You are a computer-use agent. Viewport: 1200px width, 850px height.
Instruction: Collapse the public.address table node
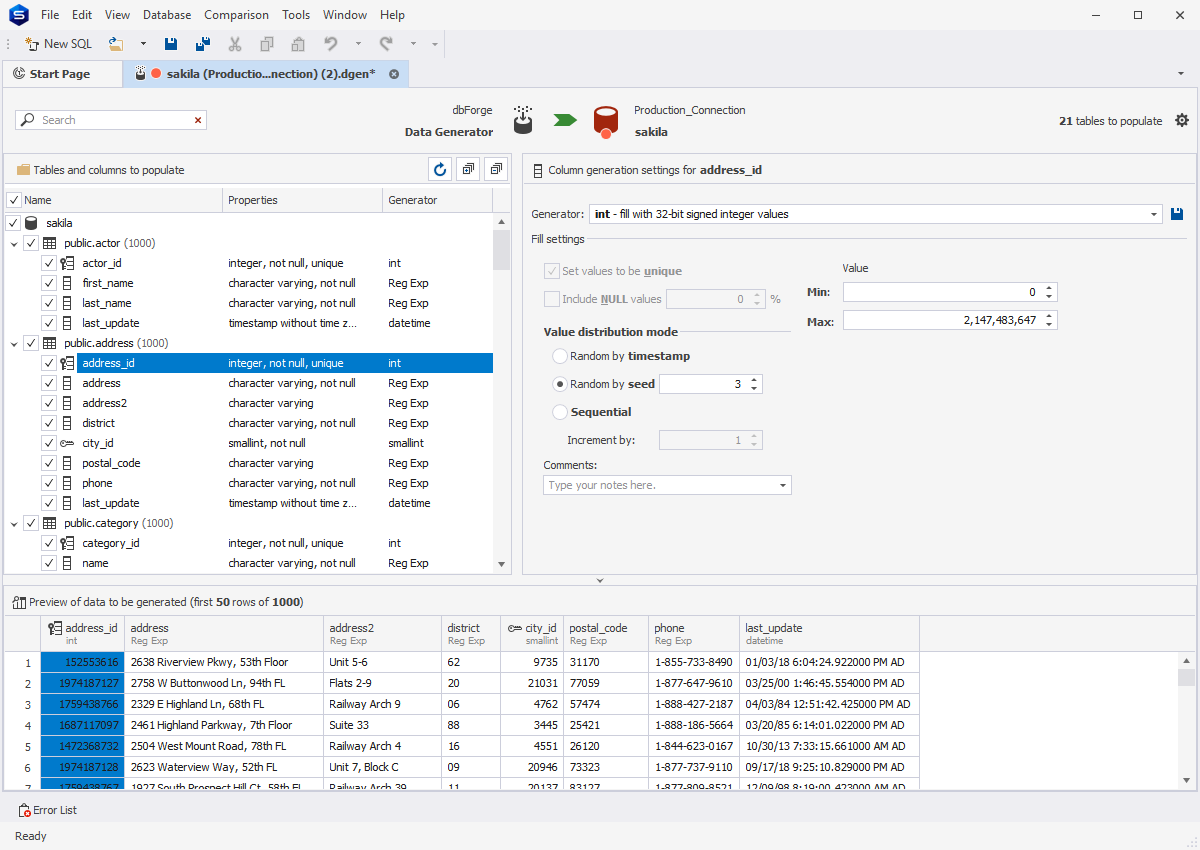pyautogui.click(x=14, y=343)
